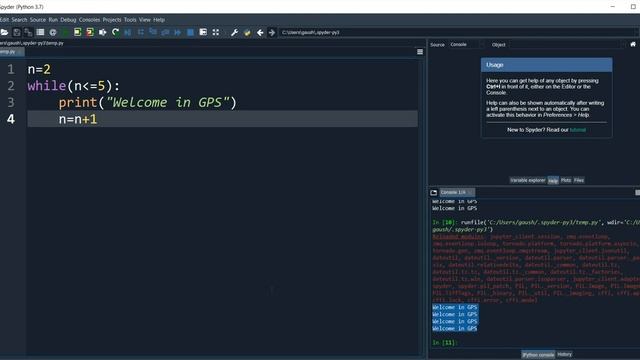Image resolution: width=640 pixels, height=360 pixels.
Task: Go forward with the right arrow icon
Action: pyautogui.click(x=272, y=32)
